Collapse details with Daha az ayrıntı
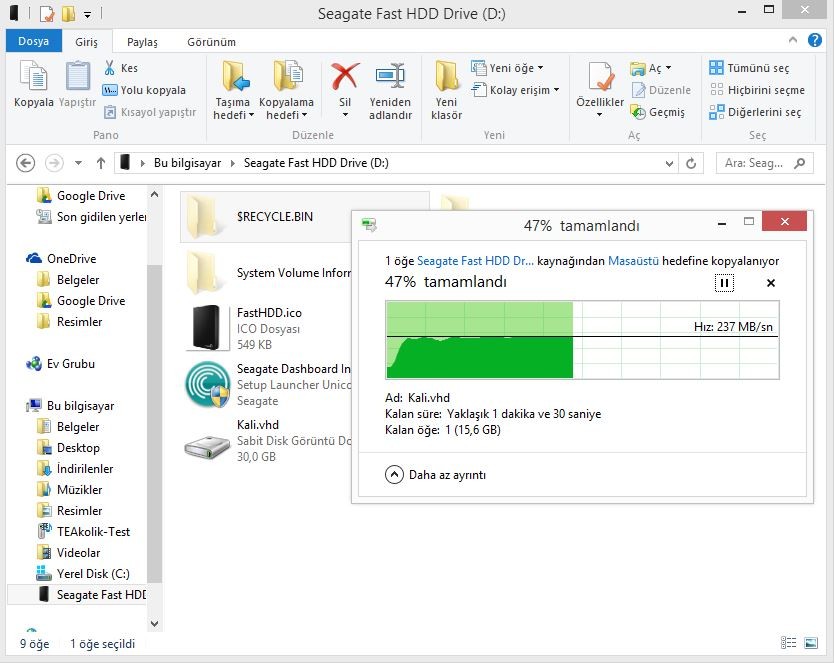The width and height of the screenshot is (834, 663). (436, 474)
